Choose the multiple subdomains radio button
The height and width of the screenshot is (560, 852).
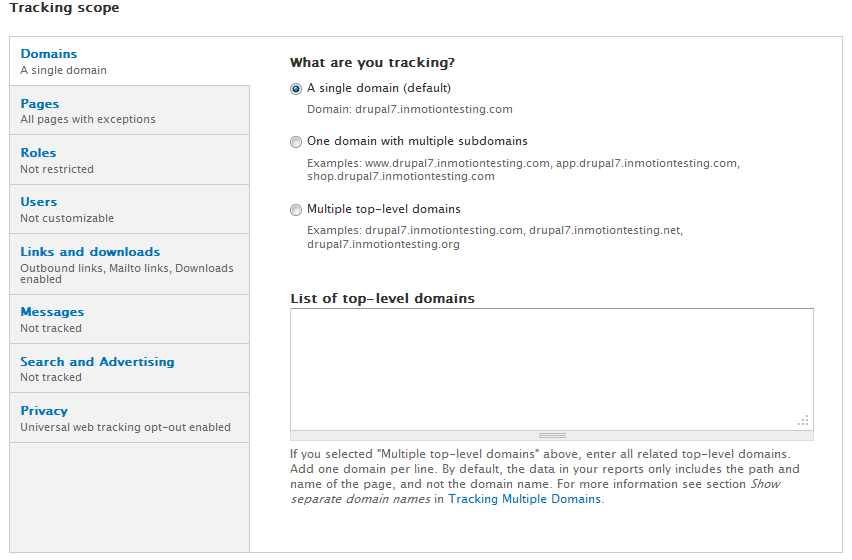296,142
